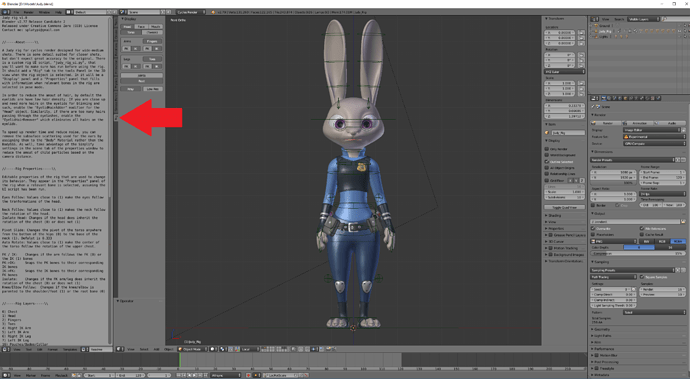This screenshot has width=690, height=379.
Task: Adjust the PNG Compression slider
Action: [638, 254]
